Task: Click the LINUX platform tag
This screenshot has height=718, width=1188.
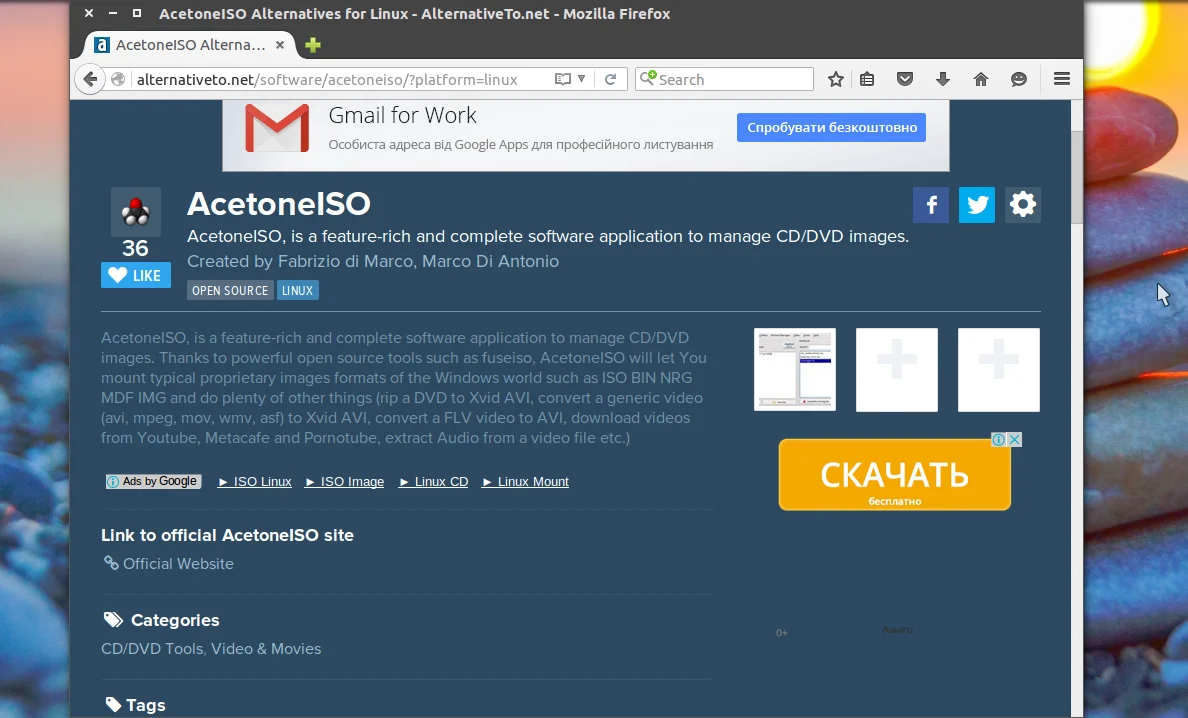Action: pos(298,290)
